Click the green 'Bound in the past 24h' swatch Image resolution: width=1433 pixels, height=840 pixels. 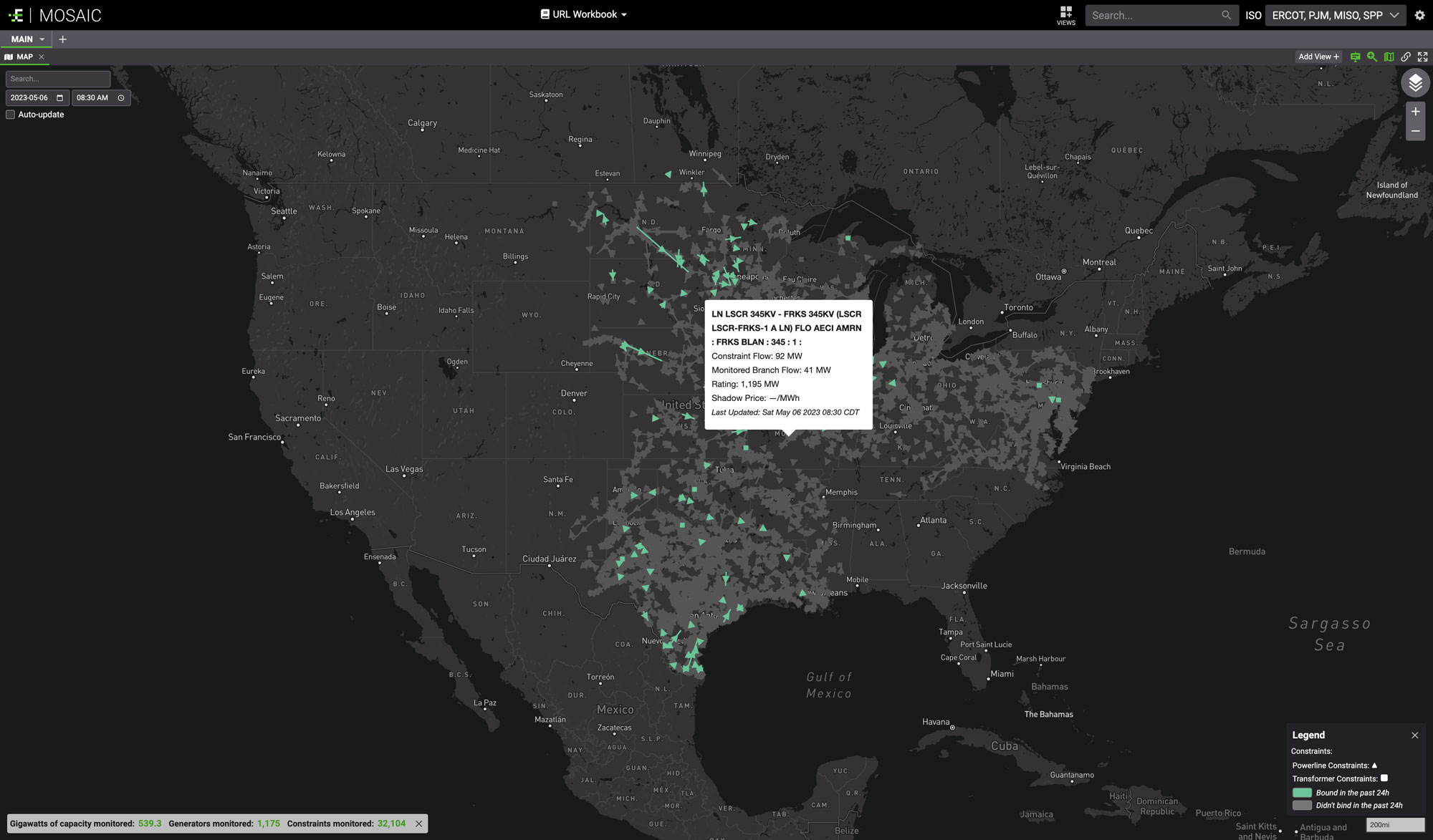[1302, 793]
